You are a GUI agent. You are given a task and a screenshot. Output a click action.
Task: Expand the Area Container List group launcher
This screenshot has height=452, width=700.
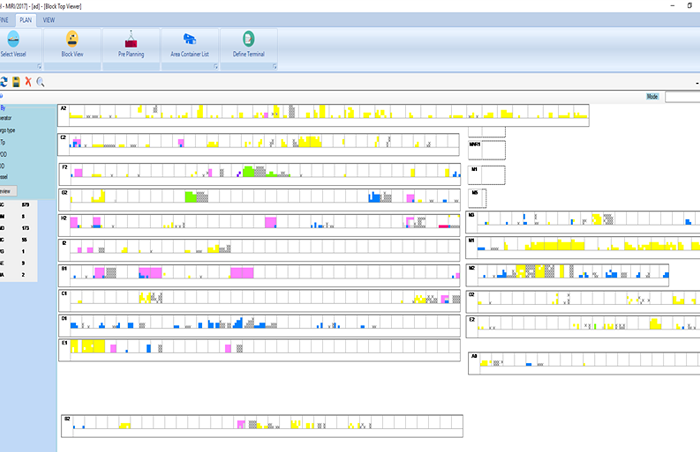pos(214,66)
